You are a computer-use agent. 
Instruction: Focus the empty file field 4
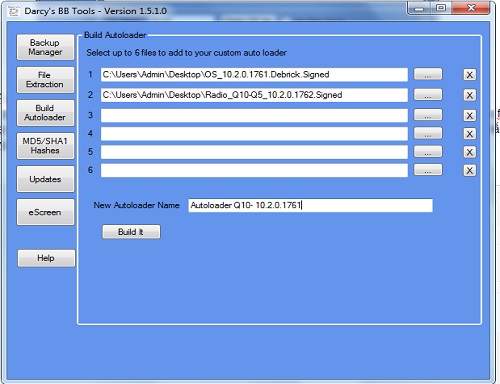pos(254,134)
